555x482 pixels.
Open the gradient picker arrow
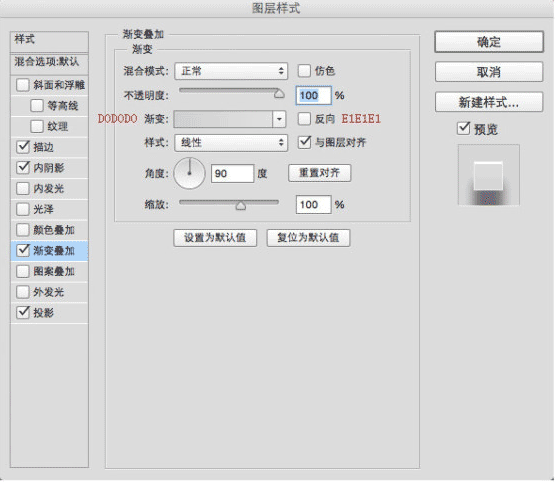tap(279, 119)
